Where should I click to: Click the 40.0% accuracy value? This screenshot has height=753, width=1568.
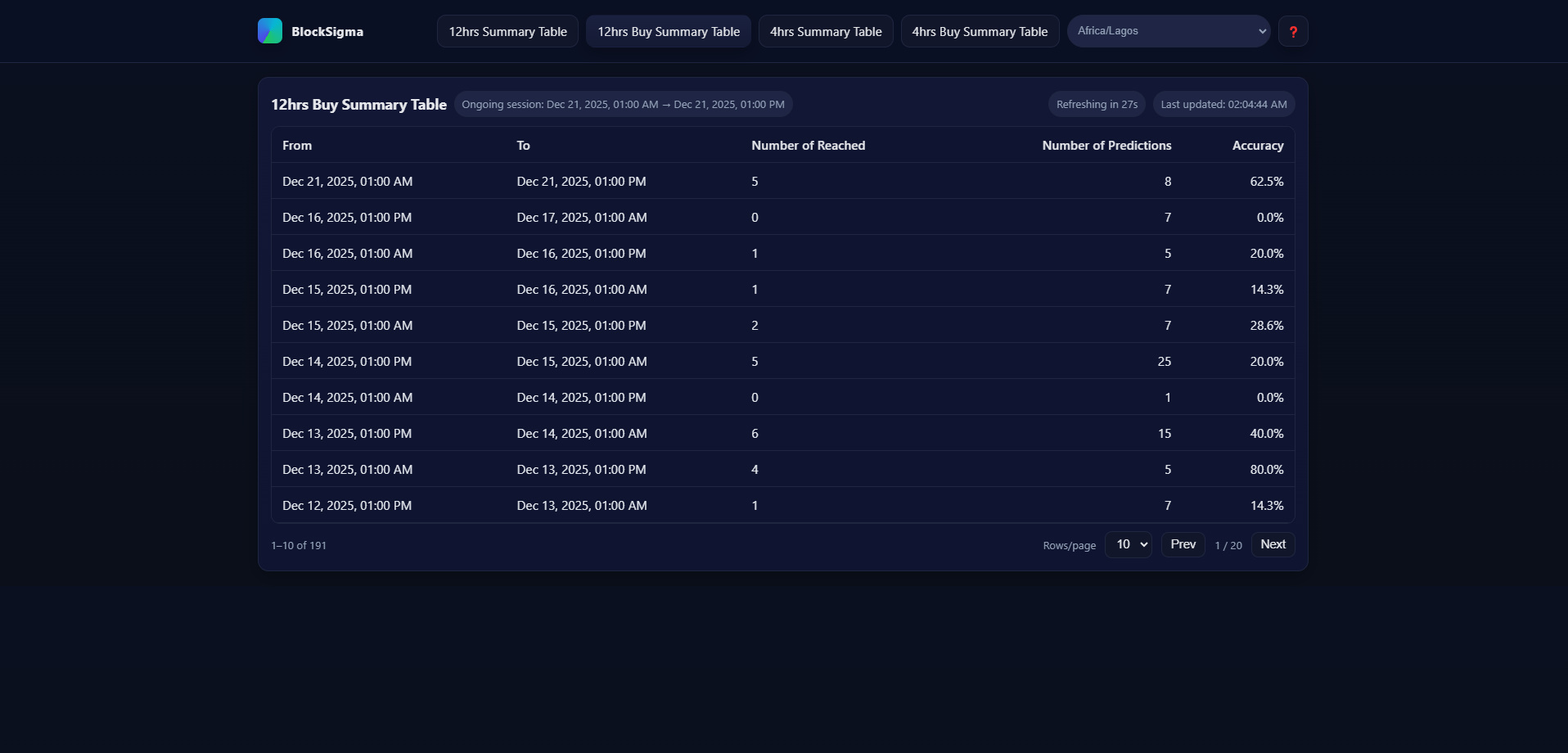click(x=1266, y=433)
